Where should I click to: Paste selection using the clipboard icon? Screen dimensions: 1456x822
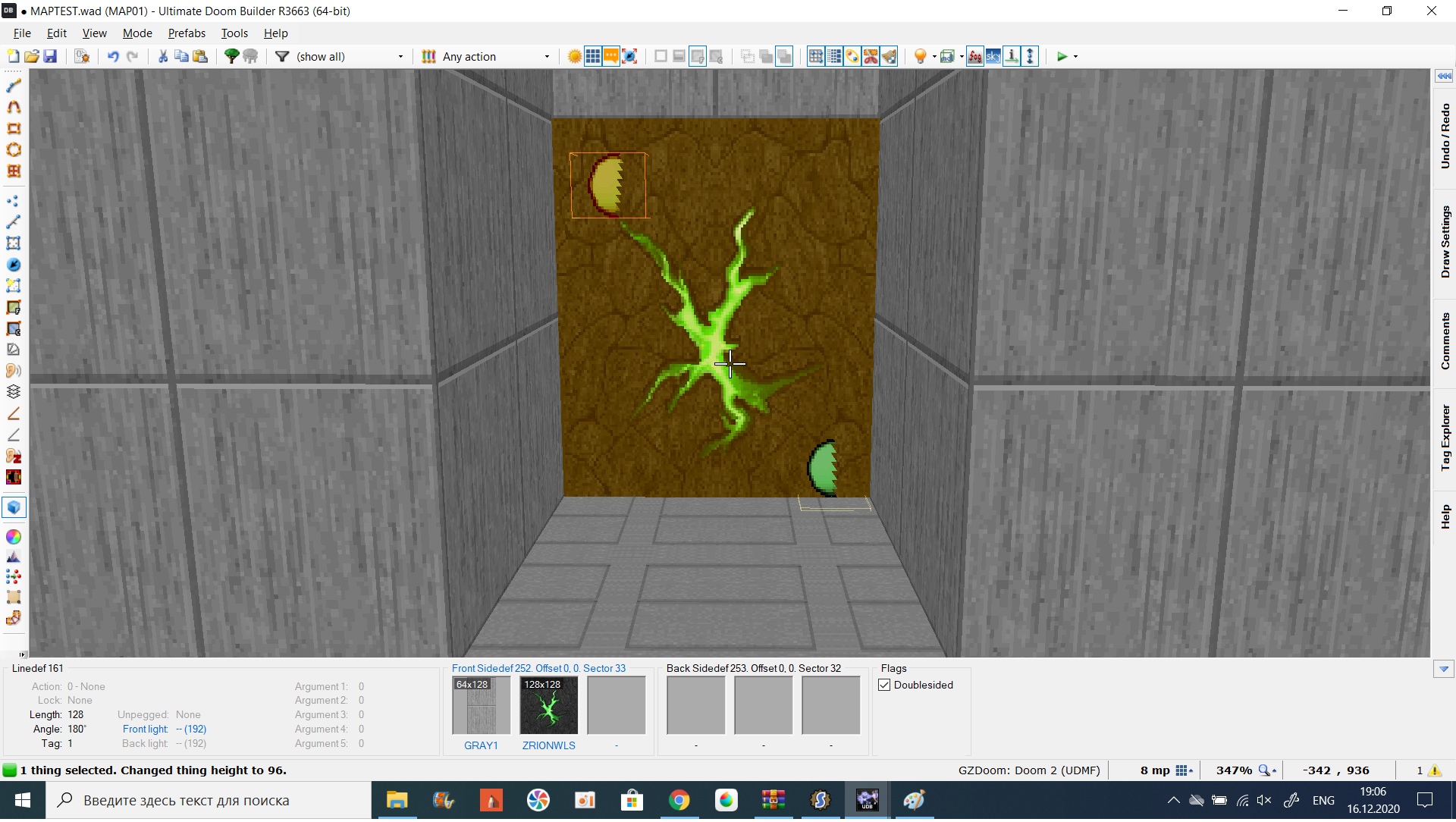(x=200, y=57)
